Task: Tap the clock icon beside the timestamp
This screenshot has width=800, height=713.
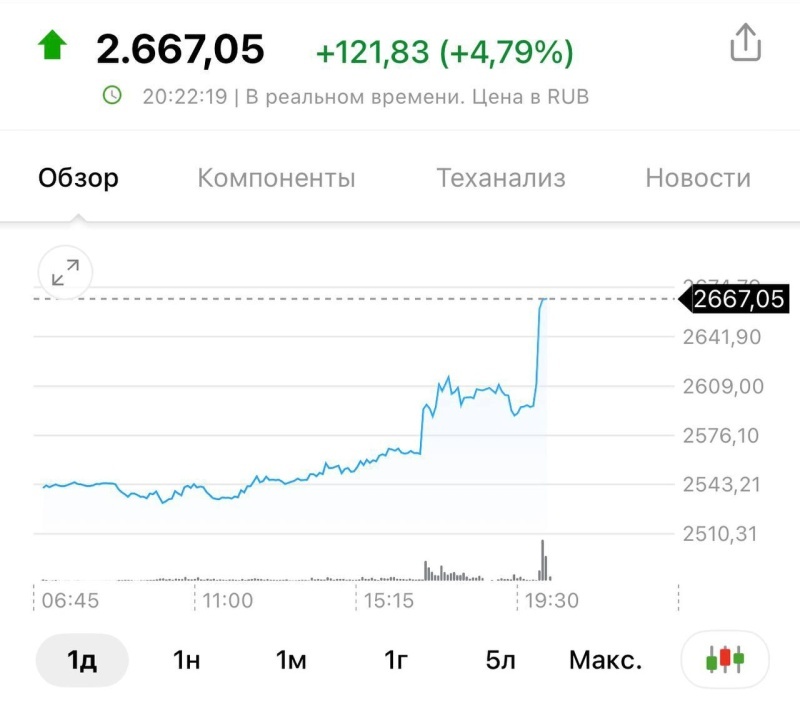Action: (x=112, y=95)
